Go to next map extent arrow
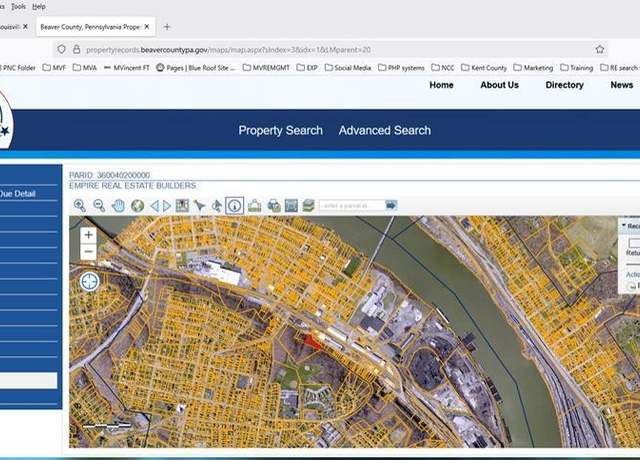The height and width of the screenshot is (460, 640). [167, 206]
